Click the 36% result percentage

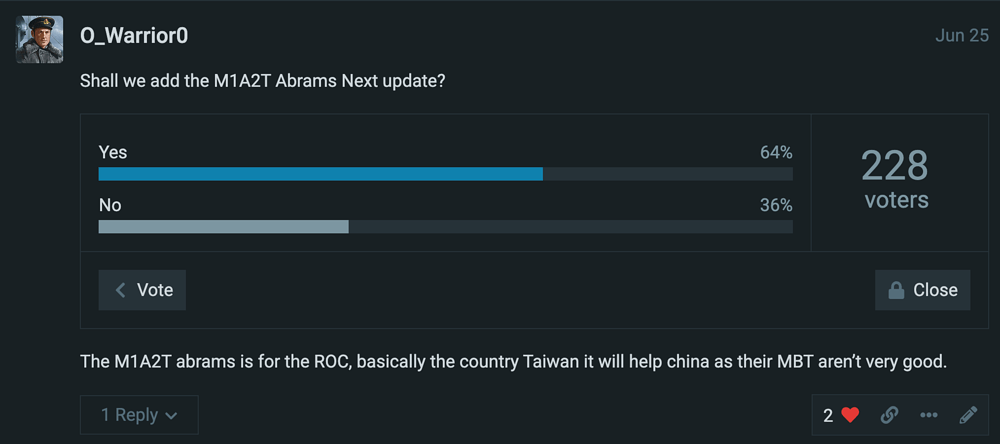point(776,205)
